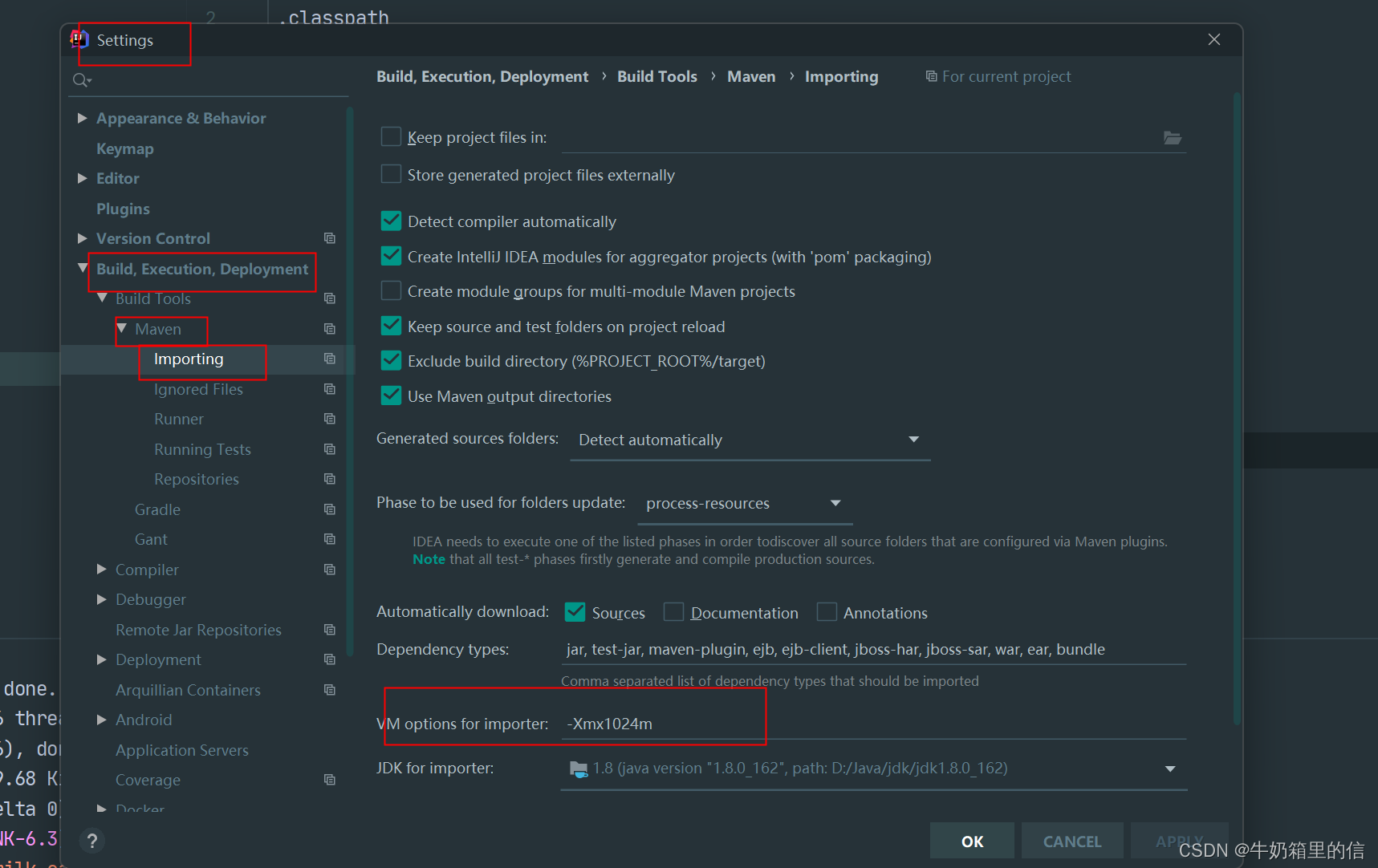Open Generated sources folders dropdown
1378x868 pixels.
click(750, 440)
